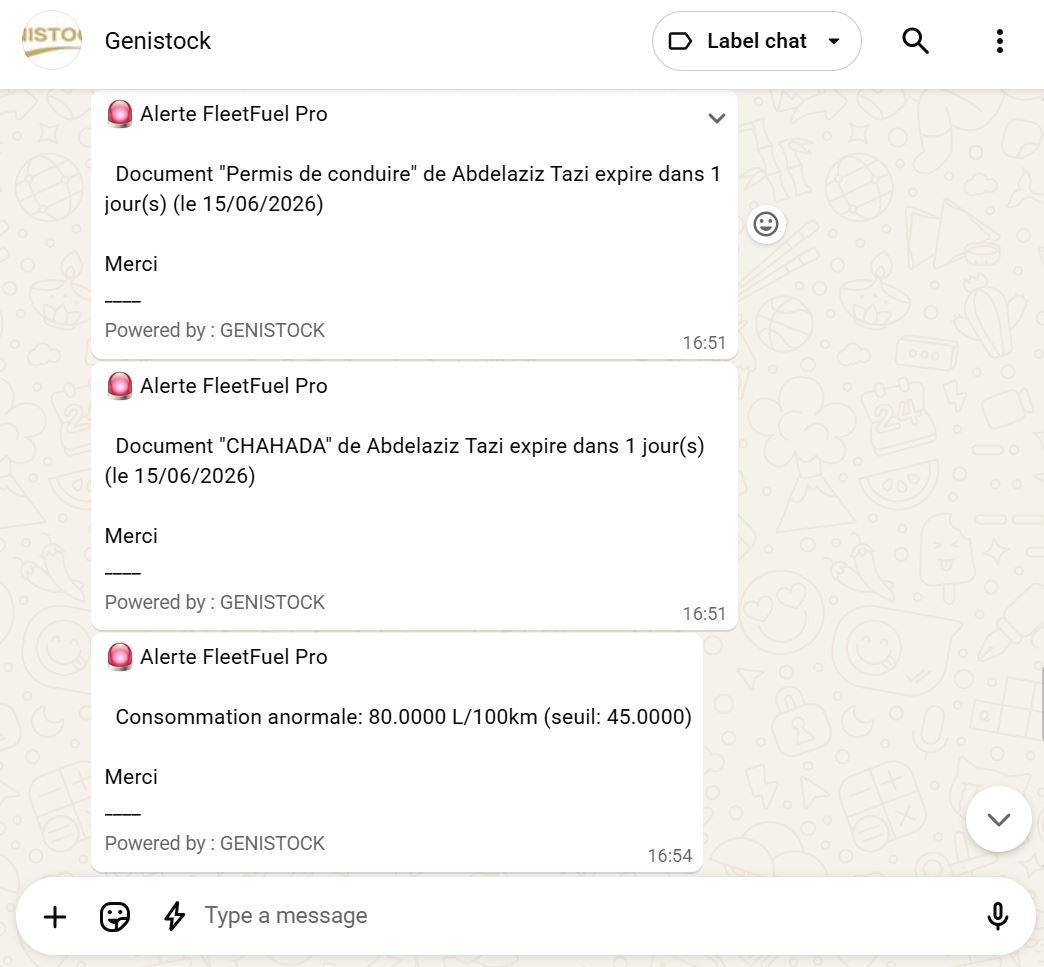
Task: Click the "CHAHADA" document alert text
Action: pyautogui.click(x=404, y=460)
